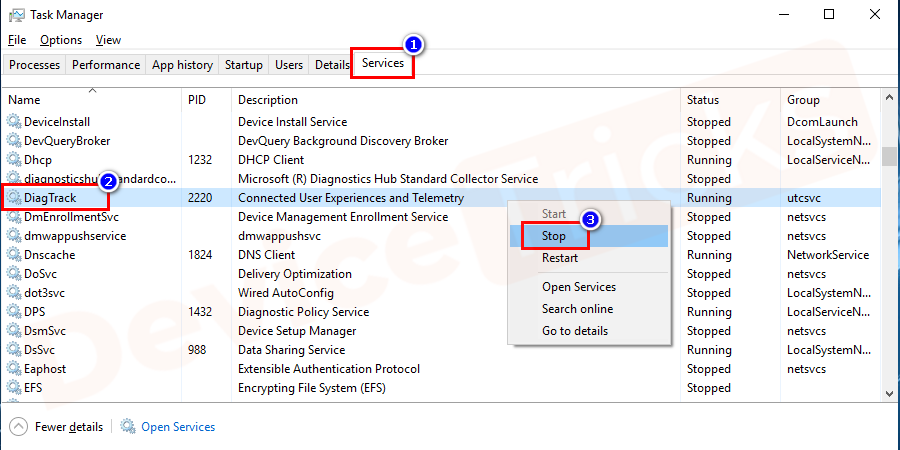Switch to the Users tab
The height and width of the screenshot is (450, 900).
point(289,65)
